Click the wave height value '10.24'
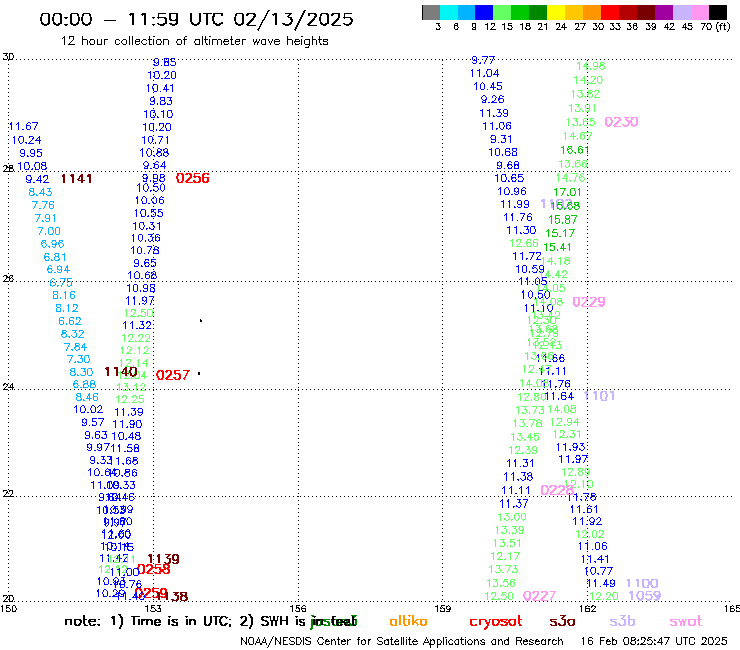 pos(26,140)
